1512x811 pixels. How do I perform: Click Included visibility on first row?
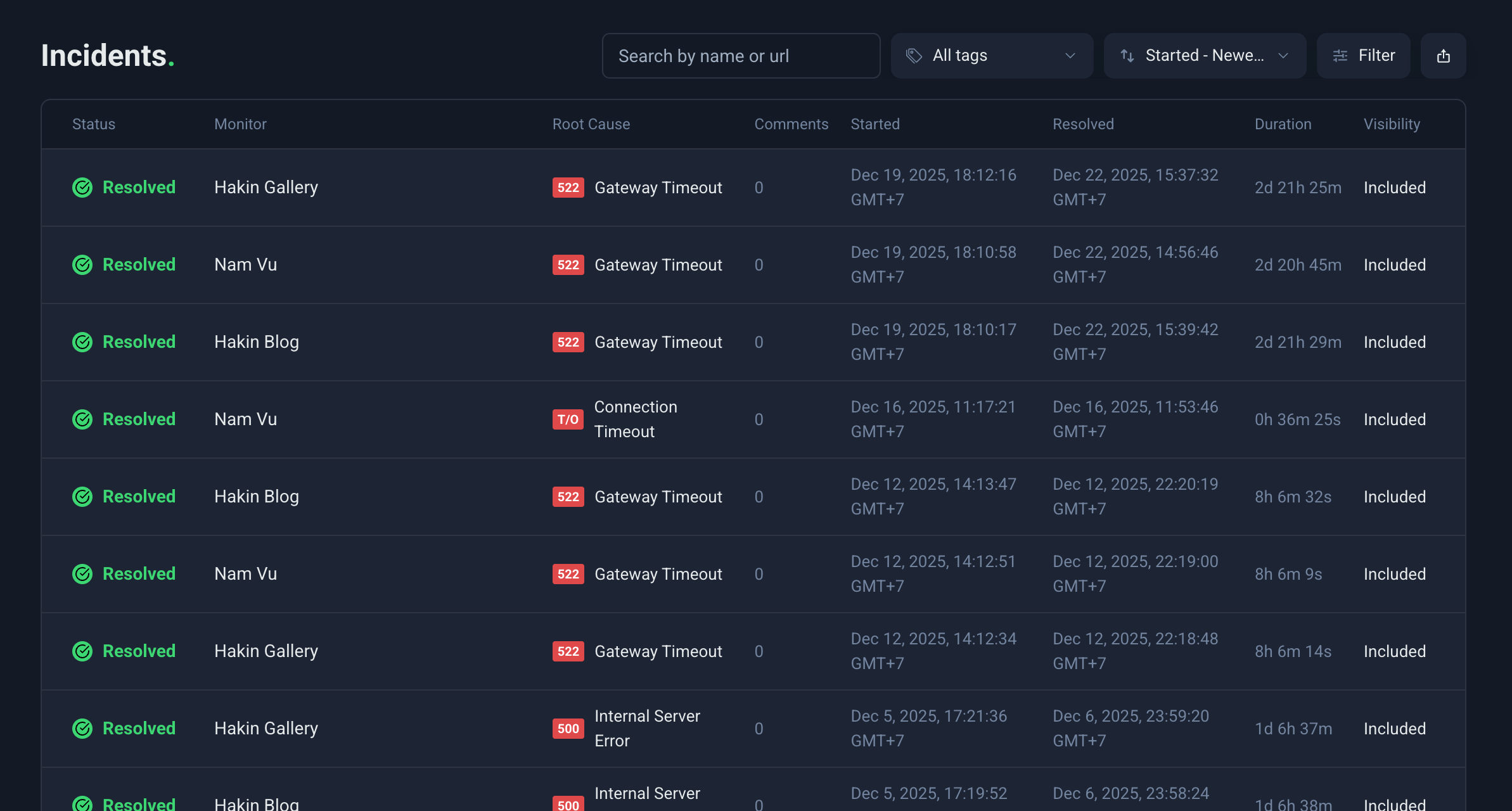pyautogui.click(x=1394, y=188)
